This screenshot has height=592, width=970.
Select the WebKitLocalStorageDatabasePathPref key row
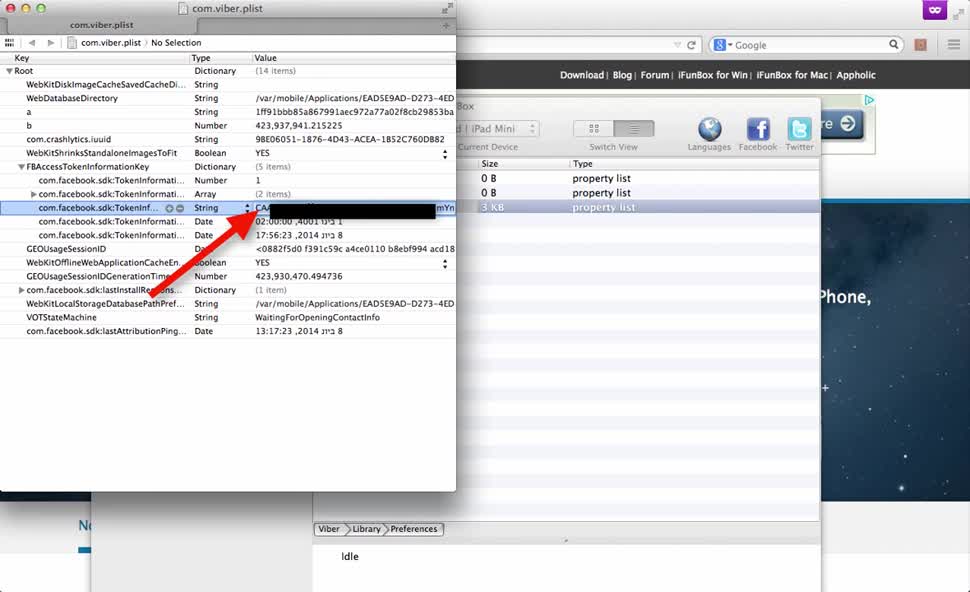tap(228, 304)
